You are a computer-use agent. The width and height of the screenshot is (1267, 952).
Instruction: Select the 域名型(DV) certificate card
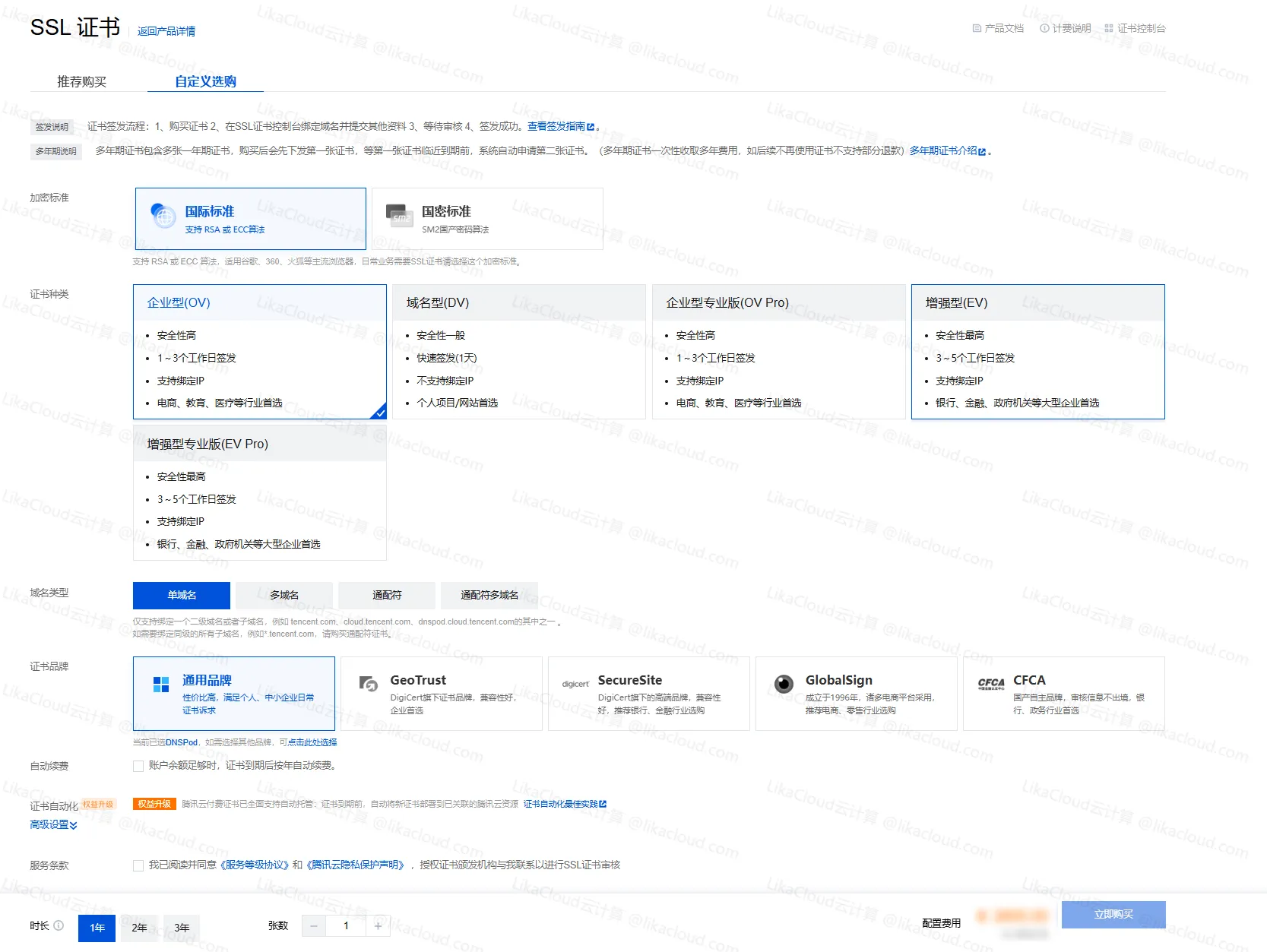[x=519, y=352]
